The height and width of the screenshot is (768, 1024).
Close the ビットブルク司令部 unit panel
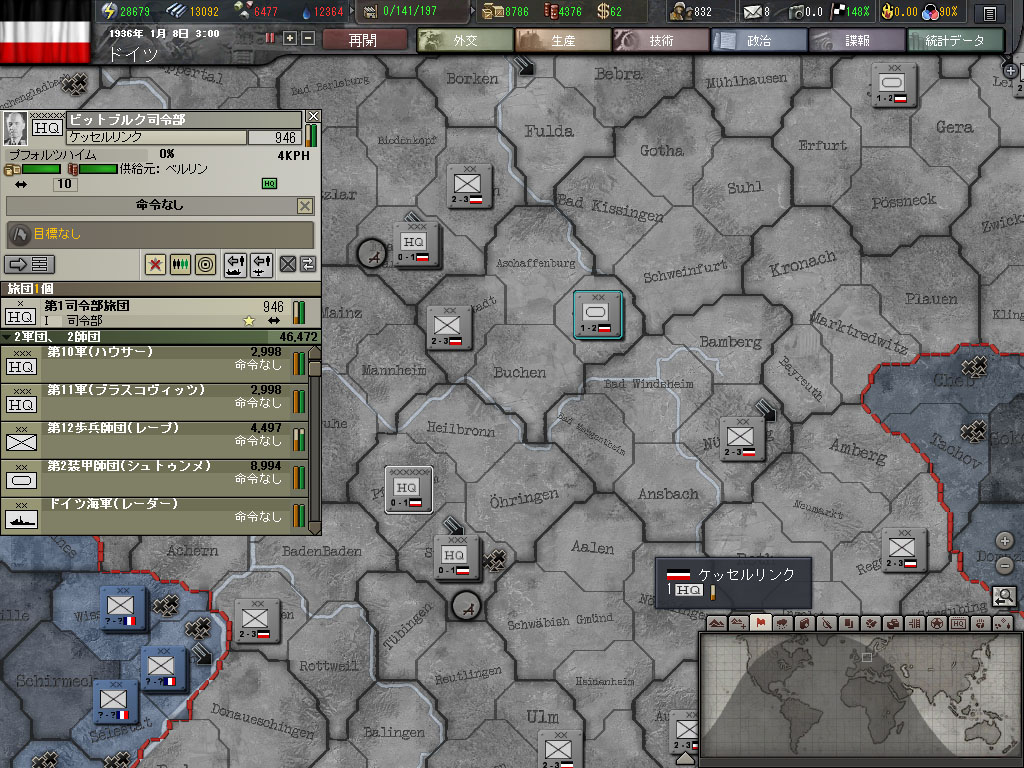[313, 116]
